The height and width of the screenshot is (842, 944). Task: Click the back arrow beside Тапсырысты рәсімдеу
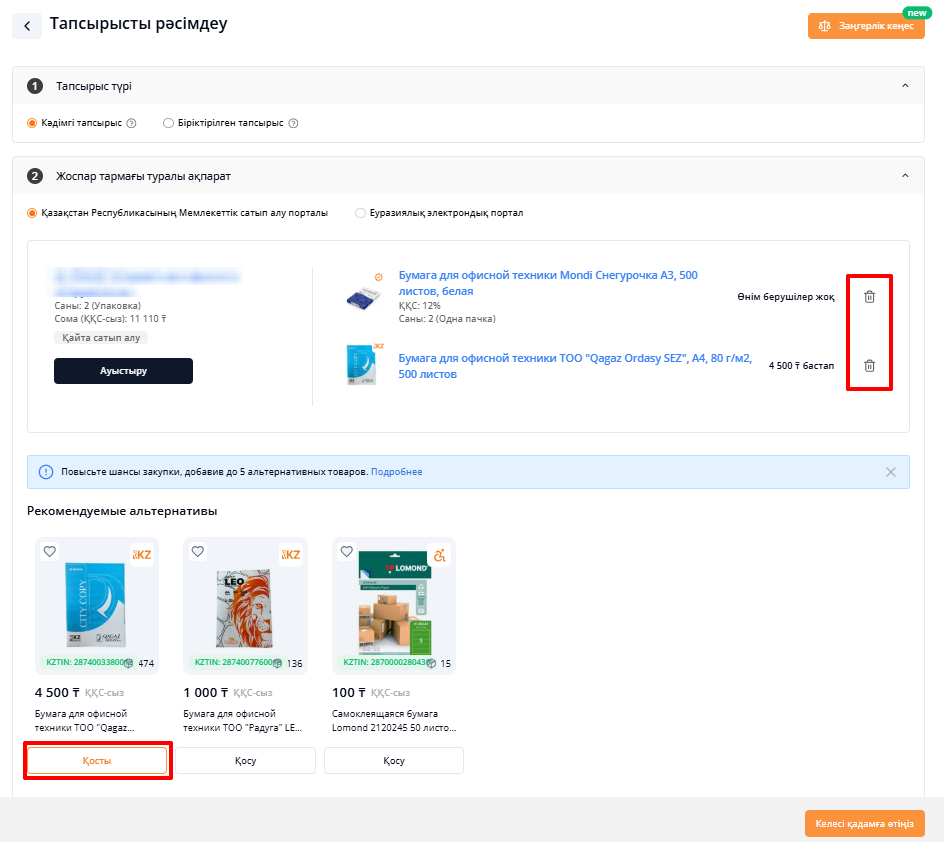pos(27,26)
